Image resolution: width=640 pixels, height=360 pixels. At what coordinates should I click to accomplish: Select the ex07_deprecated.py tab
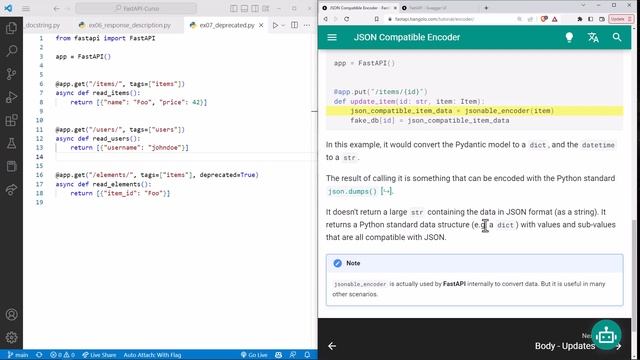coord(227,25)
